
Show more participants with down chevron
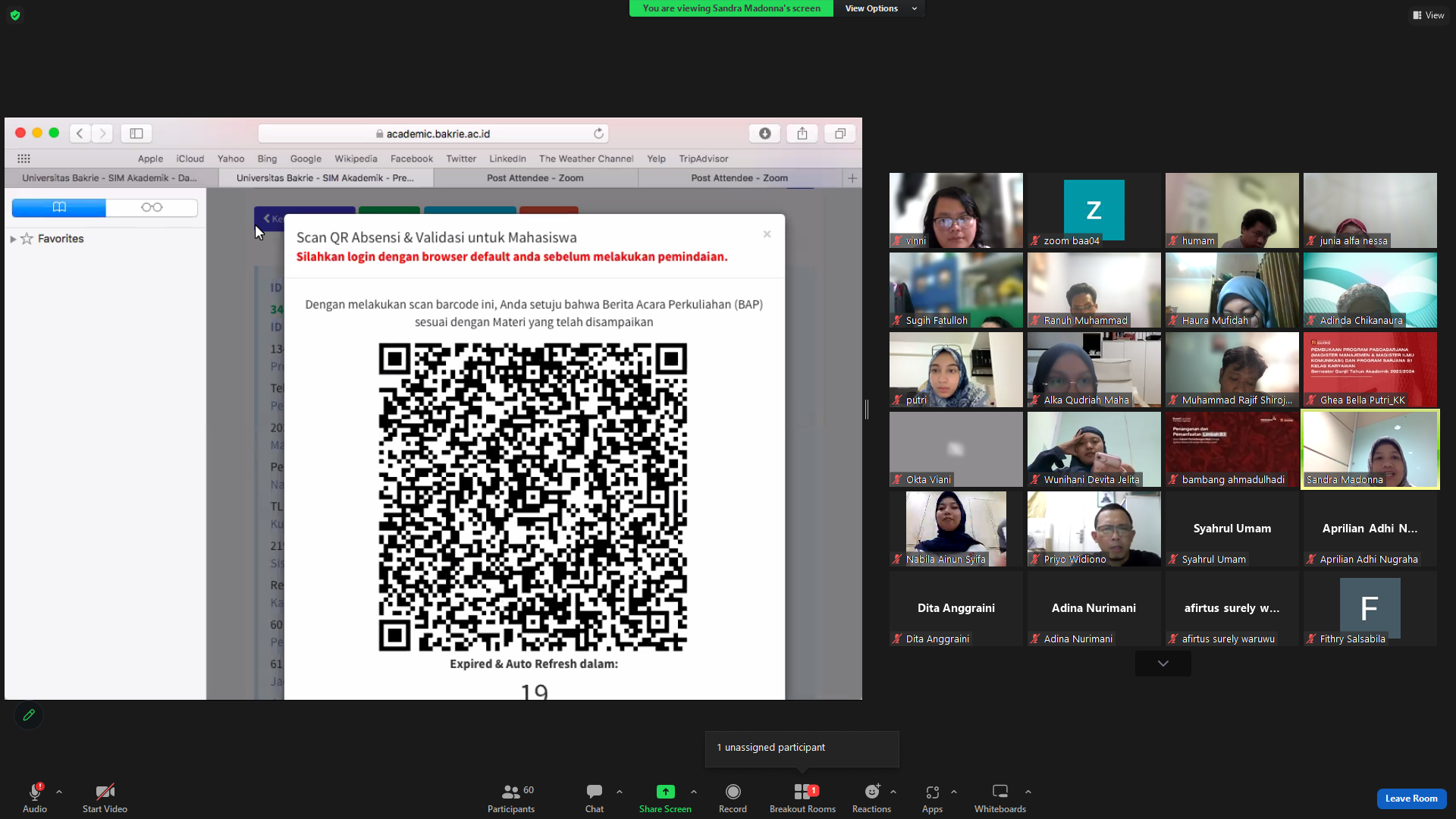1163,664
